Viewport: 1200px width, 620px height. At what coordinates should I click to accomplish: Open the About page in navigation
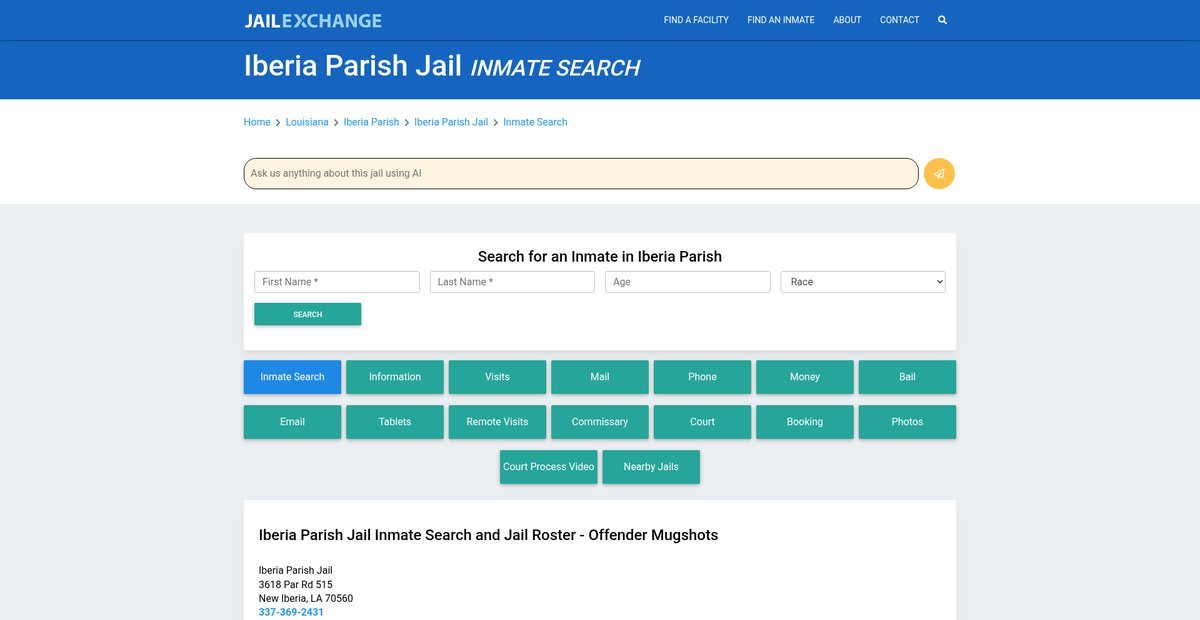(x=847, y=20)
